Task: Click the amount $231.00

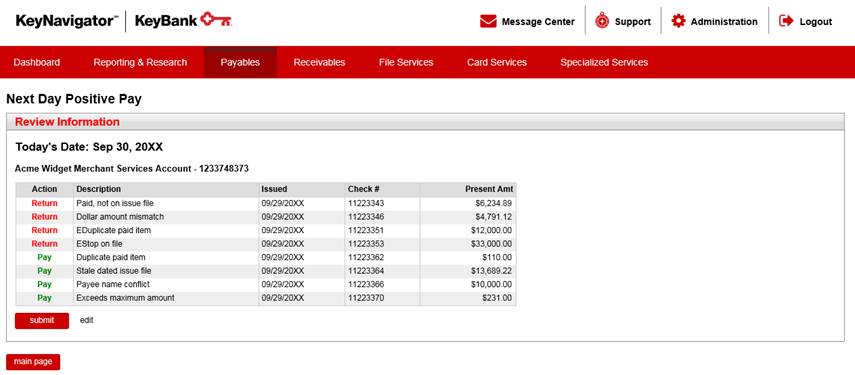Action: pyautogui.click(x=497, y=298)
